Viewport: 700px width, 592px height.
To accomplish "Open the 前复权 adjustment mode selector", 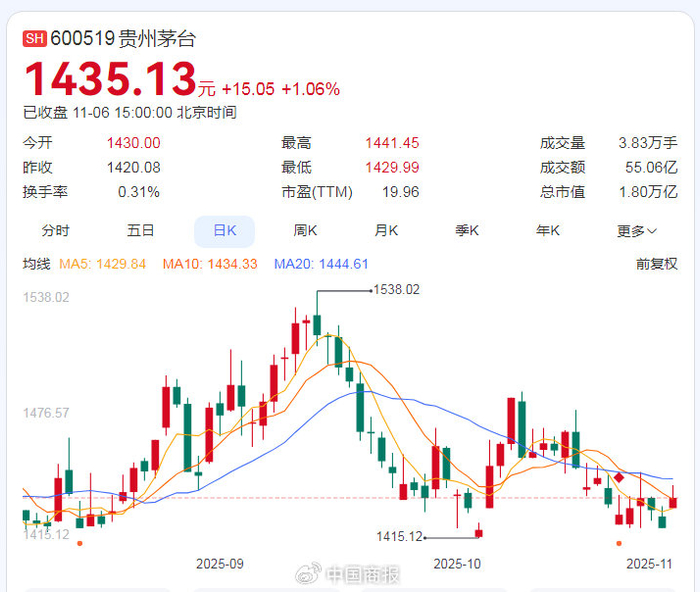I will click(657, 264).
